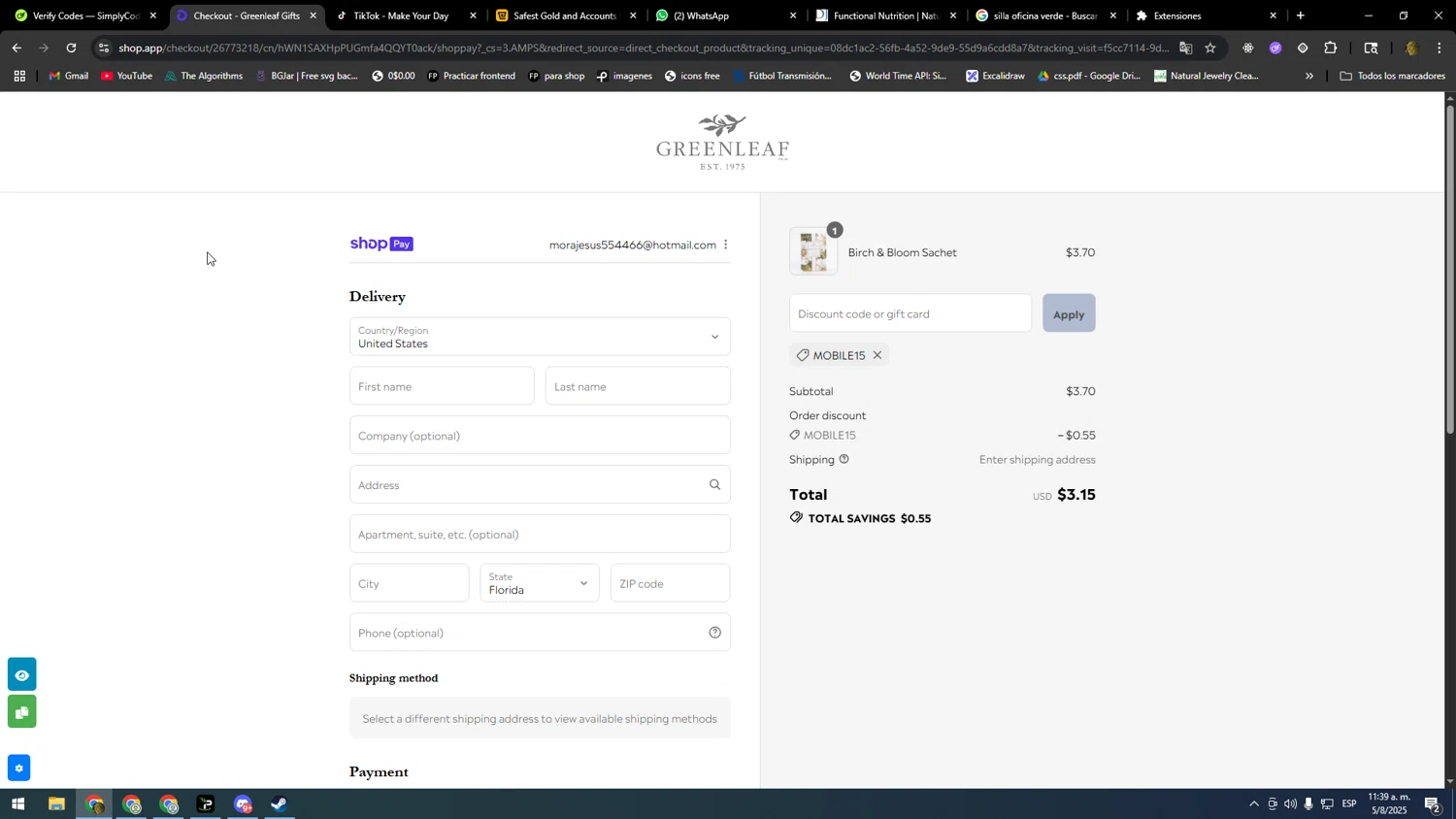The height and width of the screenshot is (819, 1456).
Task: Switch to the TikTok Make Your Day tab
Action: point(400,16)
